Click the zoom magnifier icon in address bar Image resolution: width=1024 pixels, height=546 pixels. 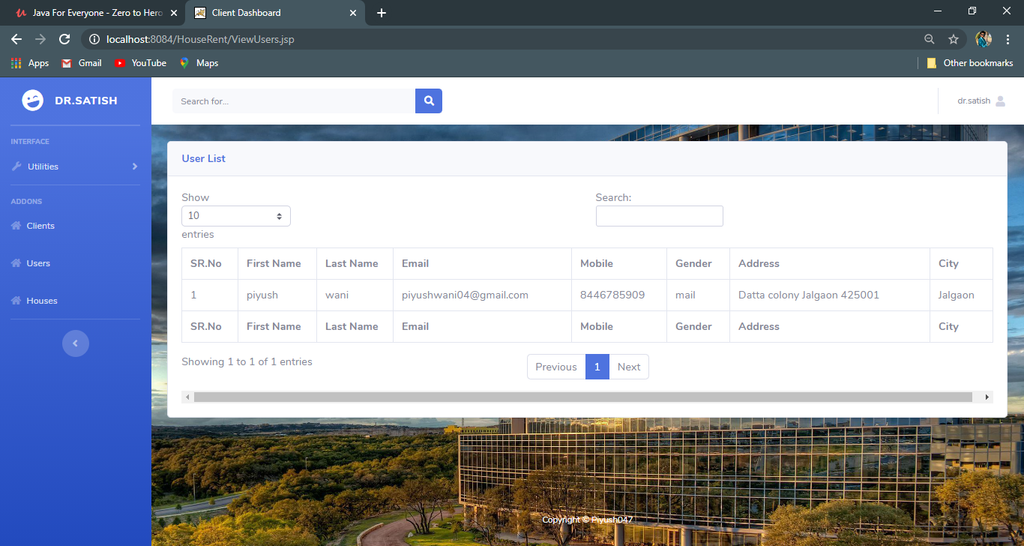pyautogui.click(x=929, y=39)
